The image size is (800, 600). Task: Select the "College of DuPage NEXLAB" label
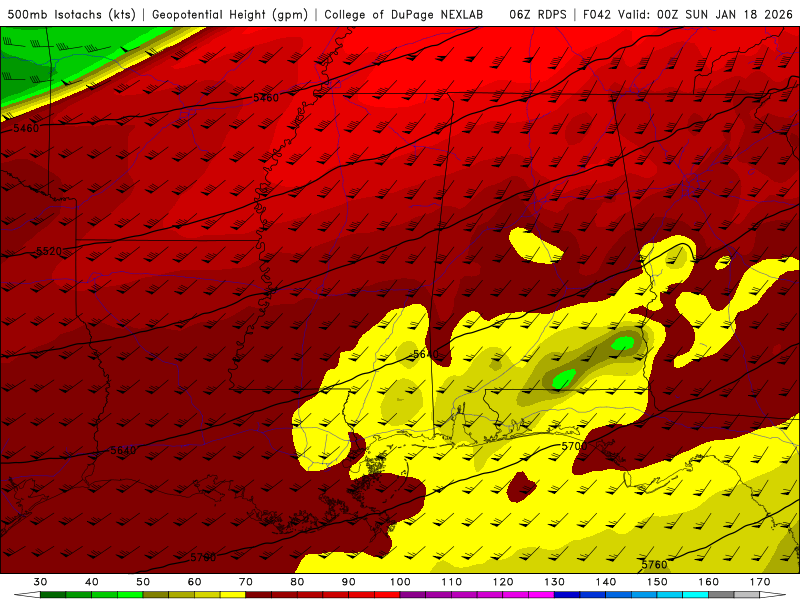[404, 15]
